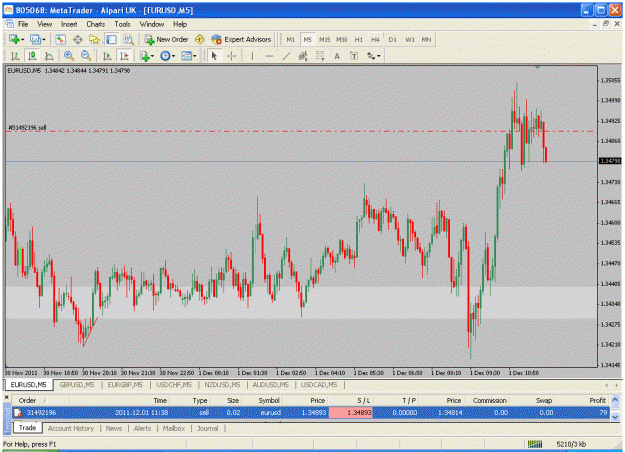
Task: Switch chart to Bar Chart mode
Action: [15, 56]
